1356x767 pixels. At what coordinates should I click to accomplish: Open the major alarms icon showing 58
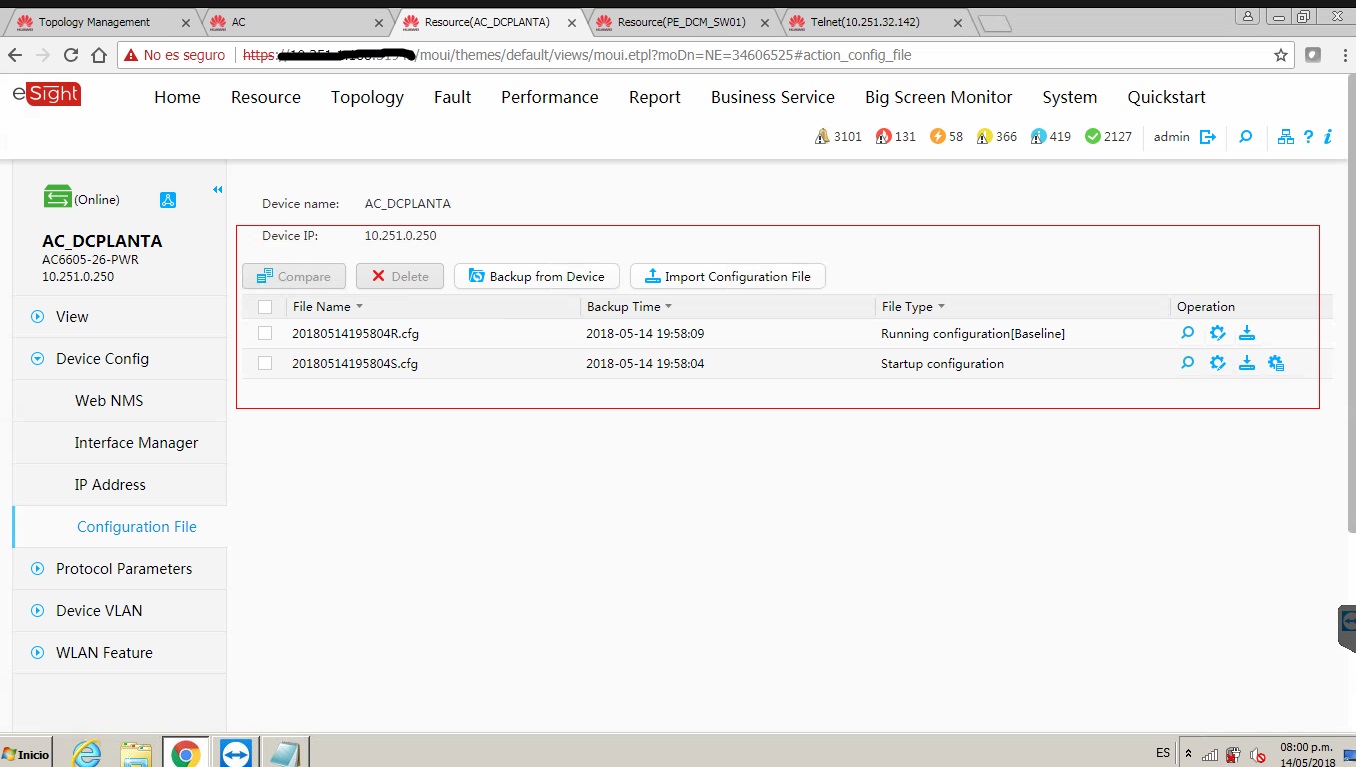coord(937,136)
